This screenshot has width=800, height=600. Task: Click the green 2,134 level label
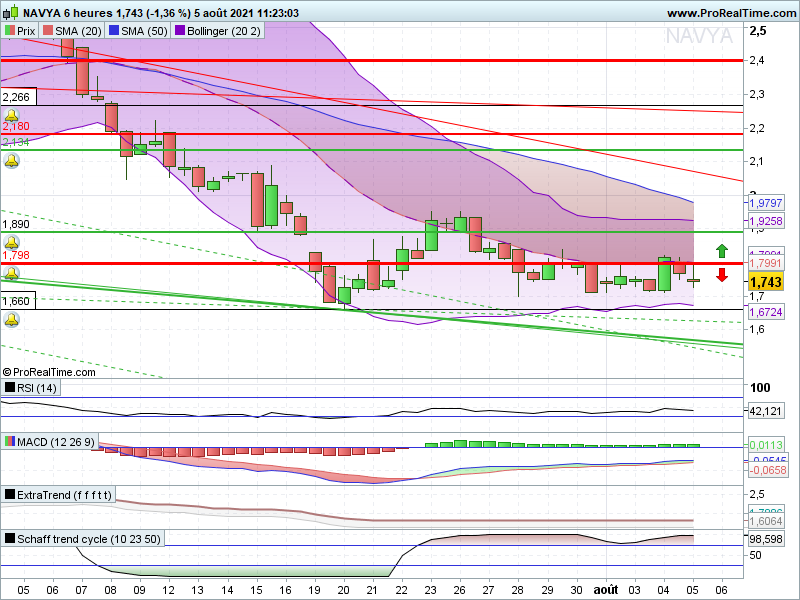click(16, 142)
